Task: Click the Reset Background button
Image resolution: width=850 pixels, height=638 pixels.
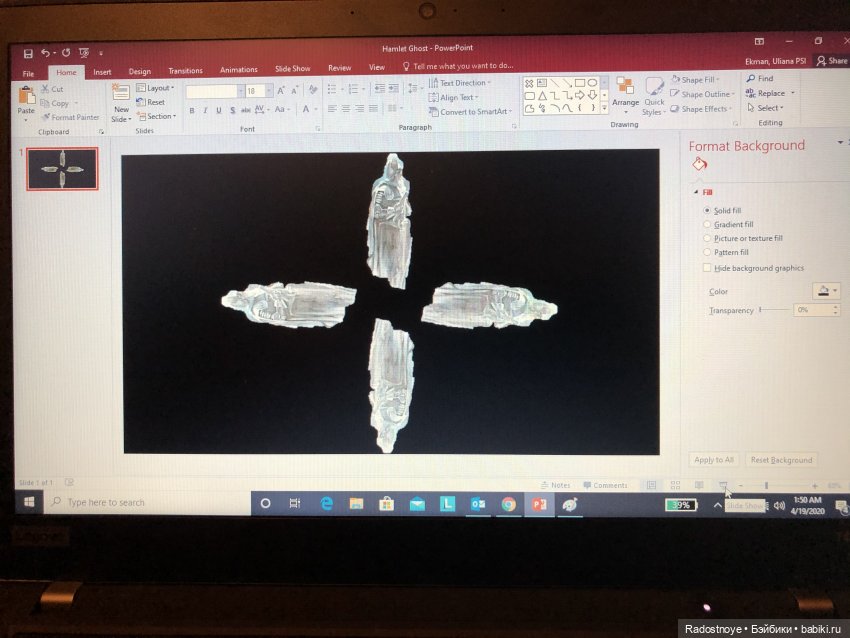Action: 781,460
